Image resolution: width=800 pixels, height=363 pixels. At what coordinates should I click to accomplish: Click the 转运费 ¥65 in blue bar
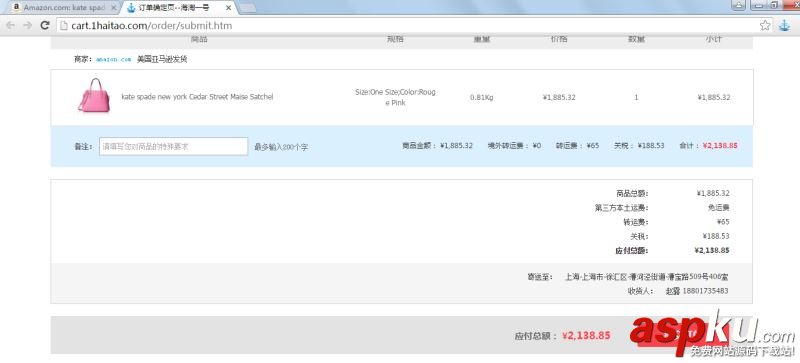tap(577, 146)
